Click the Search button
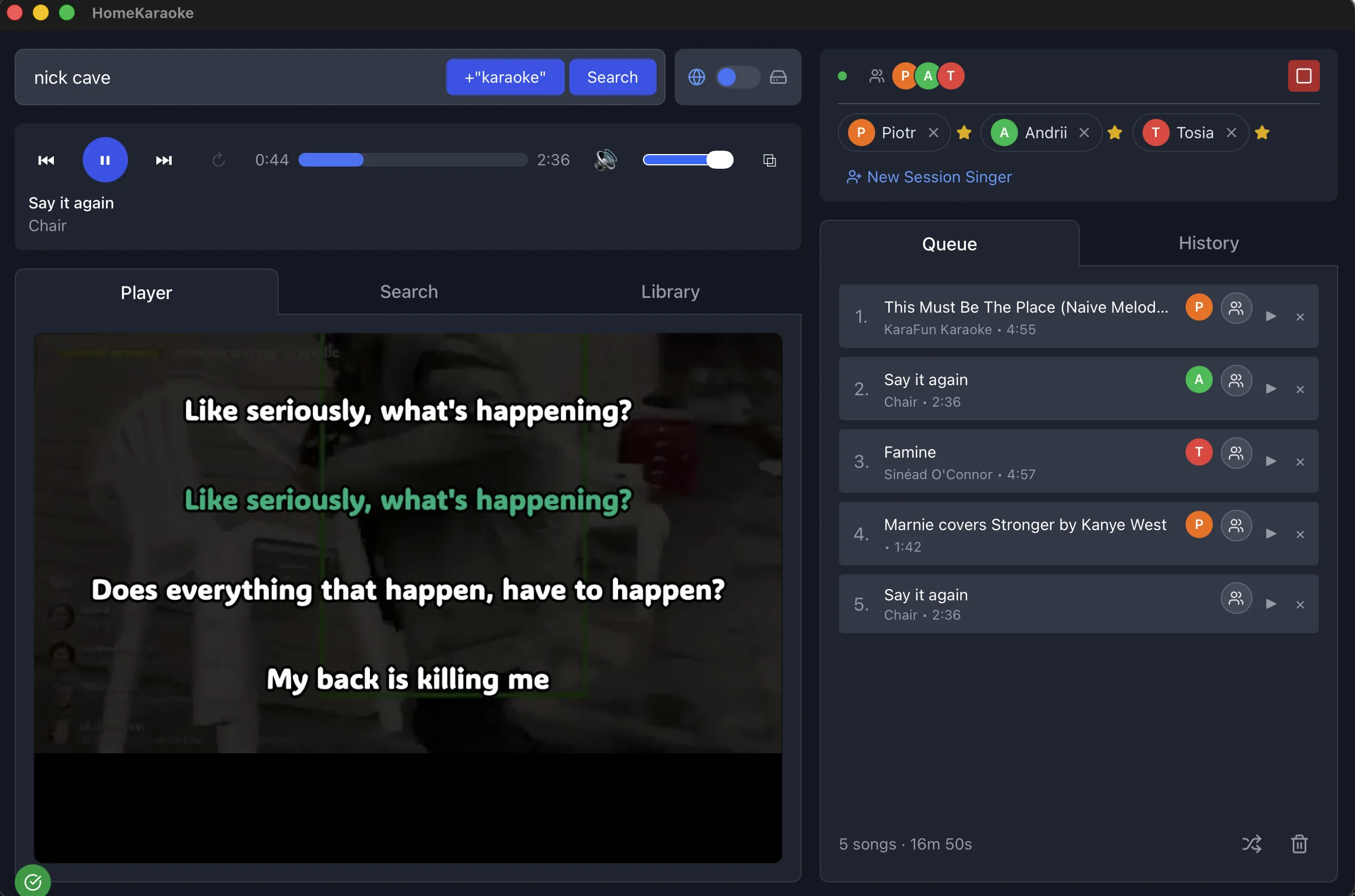 [x=612, y=76]
